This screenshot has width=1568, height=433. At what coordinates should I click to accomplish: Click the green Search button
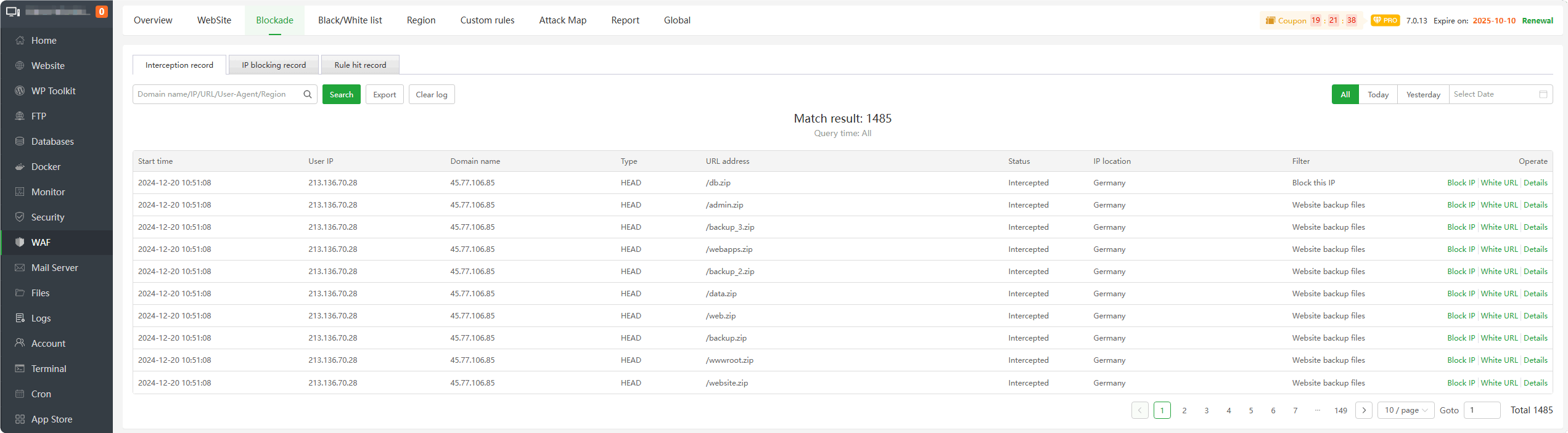click(x=342, y=94)
